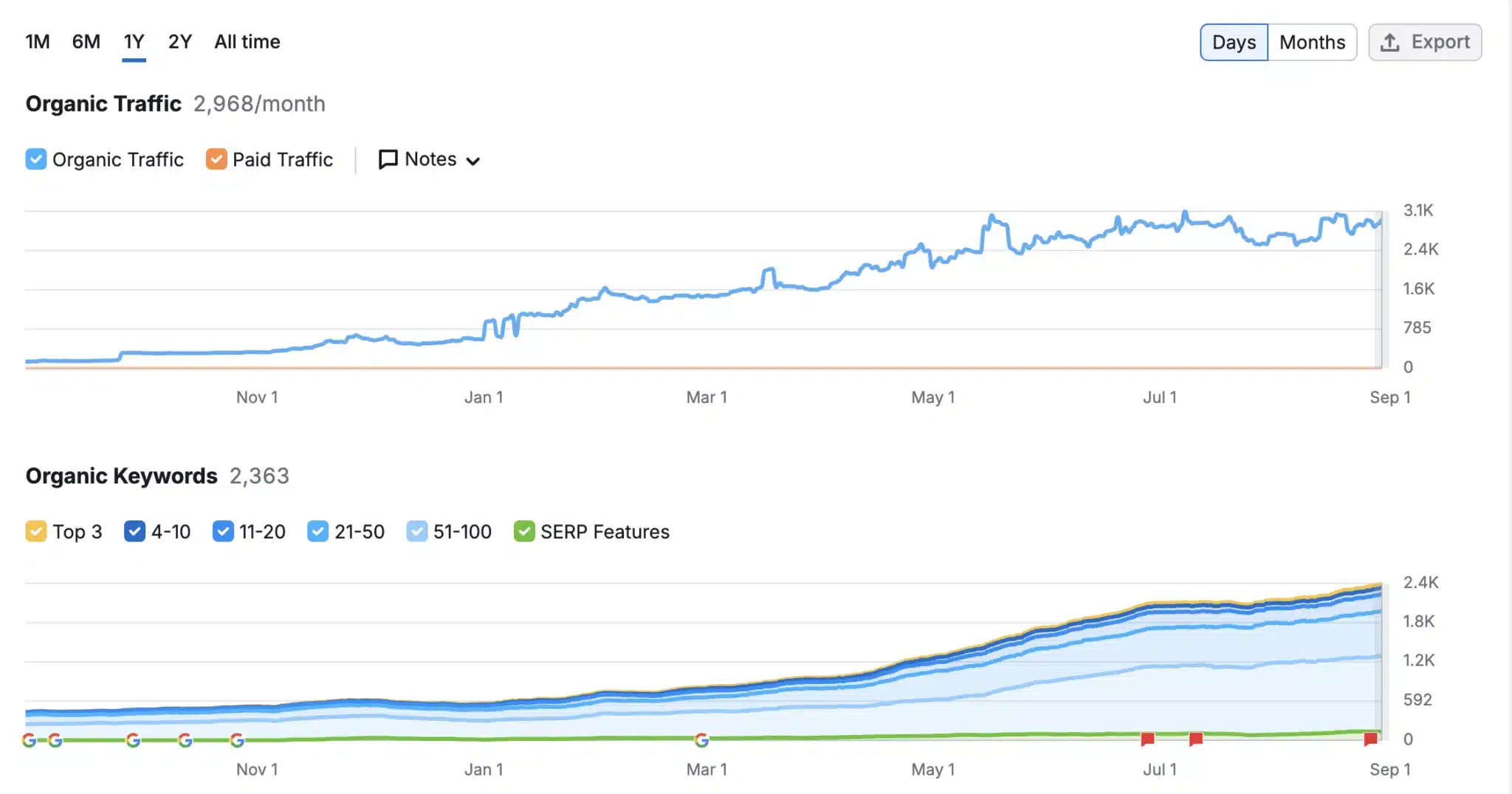This screenshot has height=794, width=1512.
Task: Click the first red flag before Jul 1
Action: point(1147,739)
